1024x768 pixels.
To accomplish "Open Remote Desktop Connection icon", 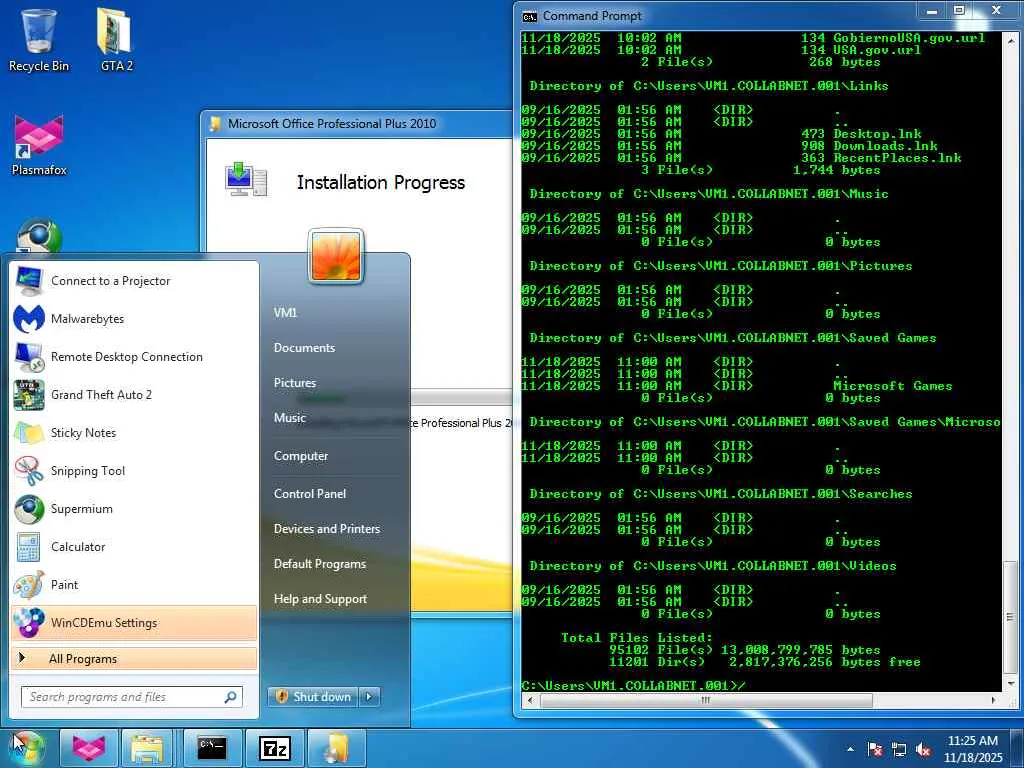I will click(x=29, y=357).
